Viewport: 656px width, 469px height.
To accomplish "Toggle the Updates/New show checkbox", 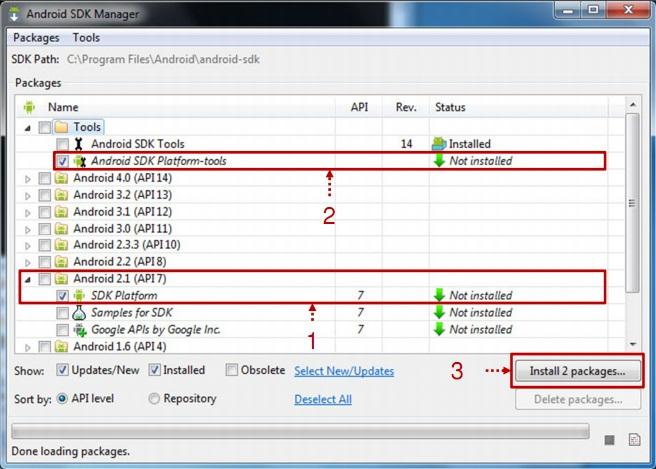I will coord(62,370).
